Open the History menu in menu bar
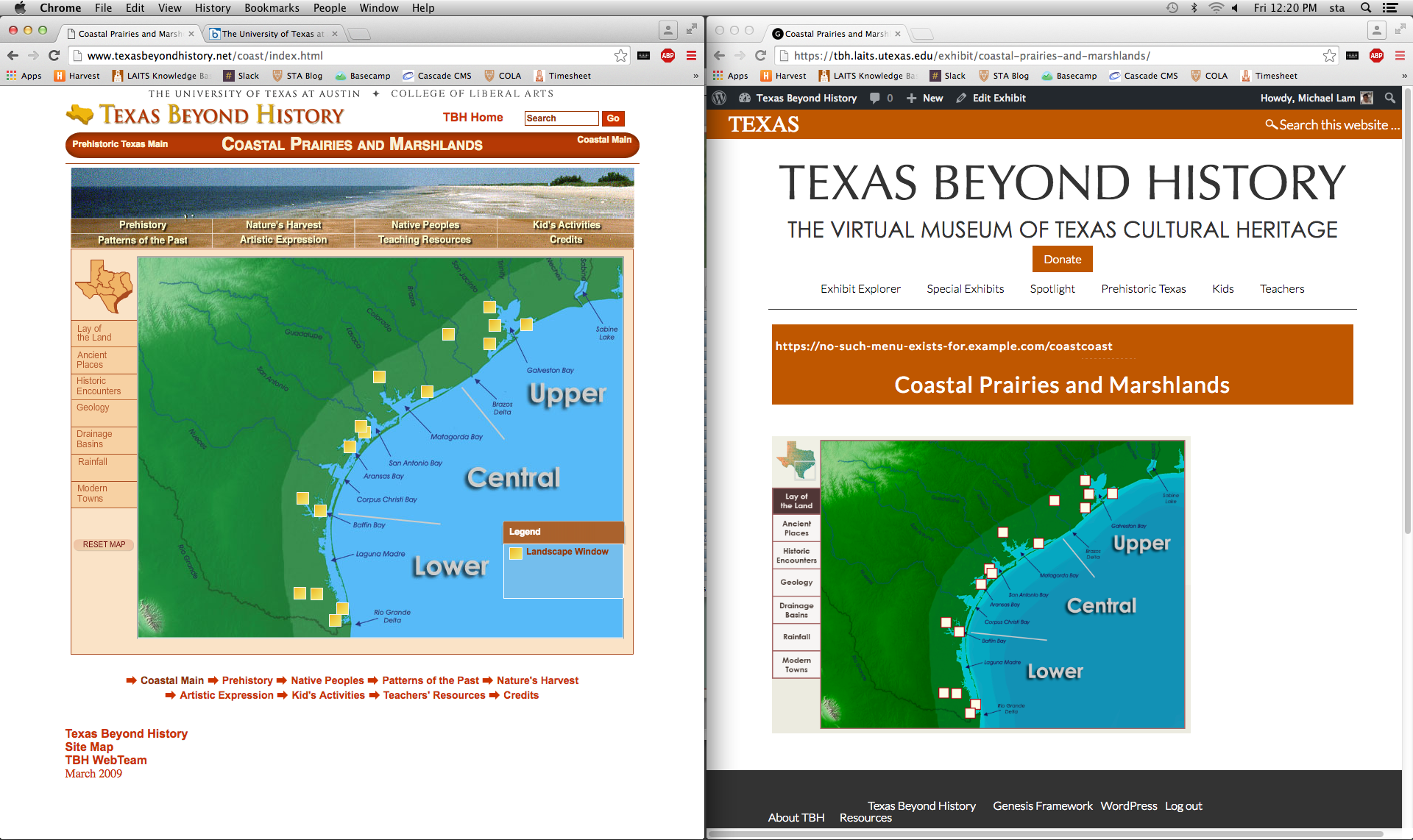Image resolution: width=1413 pixels, height=840 pixels. click(213, 8)
